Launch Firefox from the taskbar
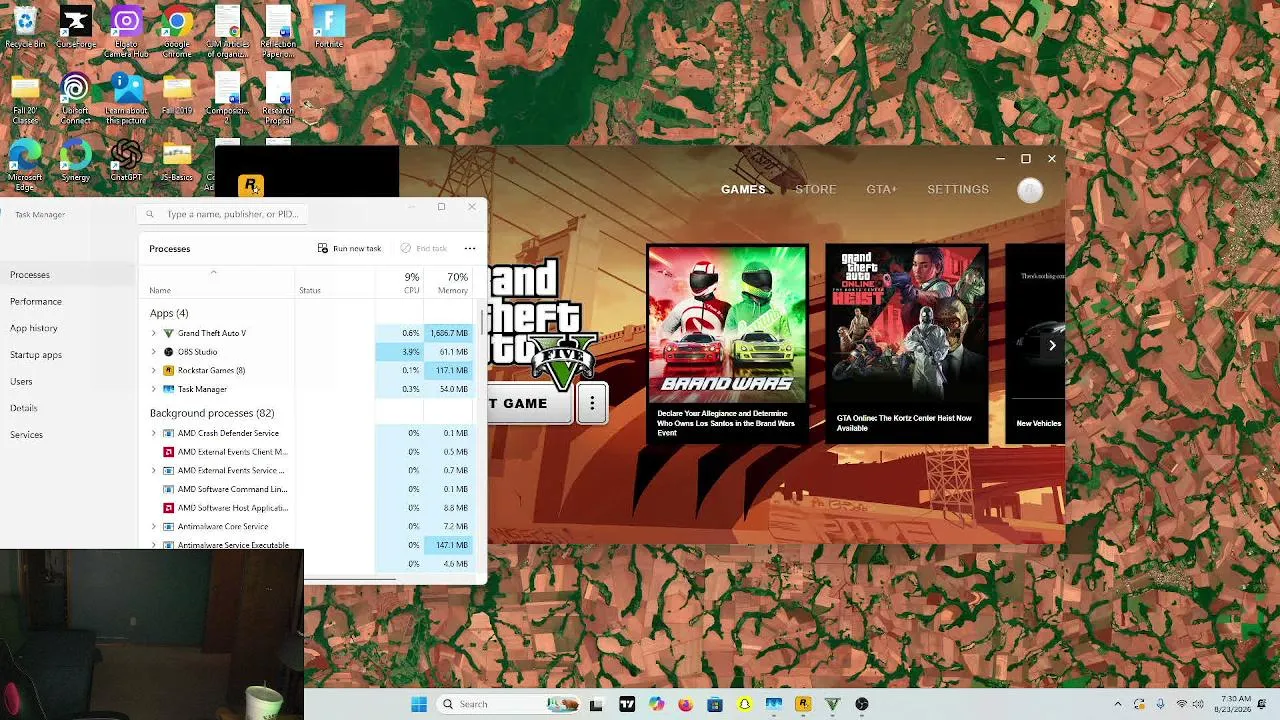 point(685,704)
